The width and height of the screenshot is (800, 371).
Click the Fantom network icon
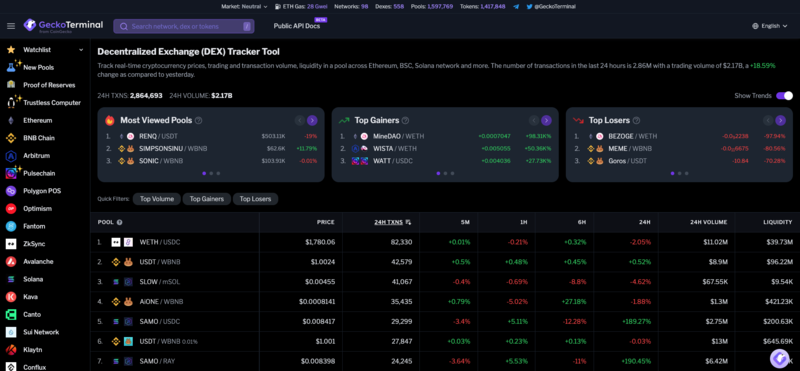(x=11, y=226)
